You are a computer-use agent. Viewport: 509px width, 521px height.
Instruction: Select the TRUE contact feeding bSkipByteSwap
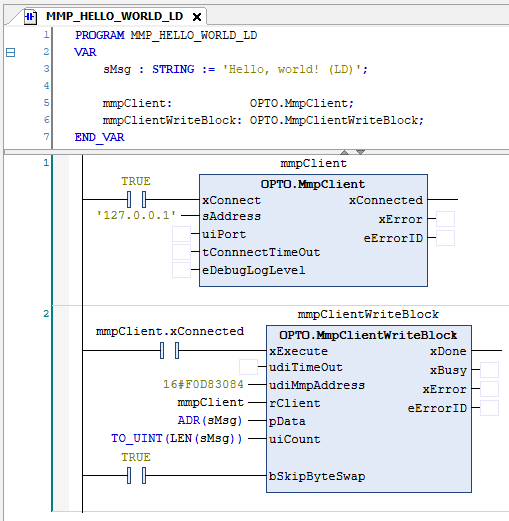pos(136,475)
